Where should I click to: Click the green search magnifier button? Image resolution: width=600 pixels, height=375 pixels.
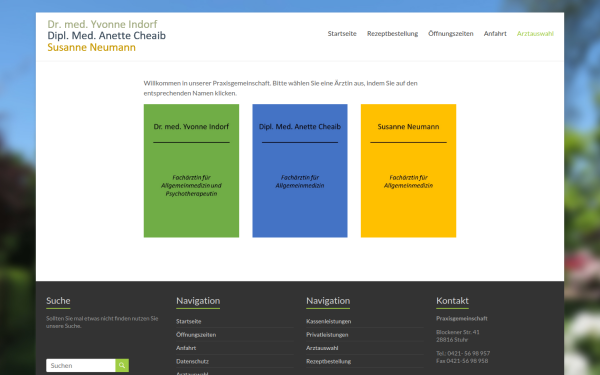click(x=122, y=365)
